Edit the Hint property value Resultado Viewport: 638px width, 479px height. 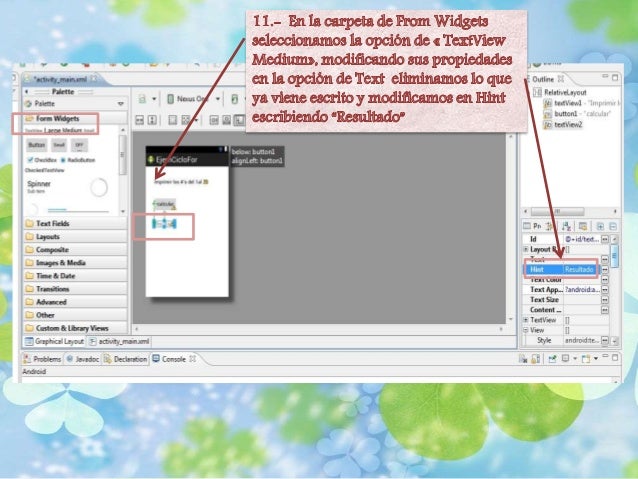coord(581,269)
